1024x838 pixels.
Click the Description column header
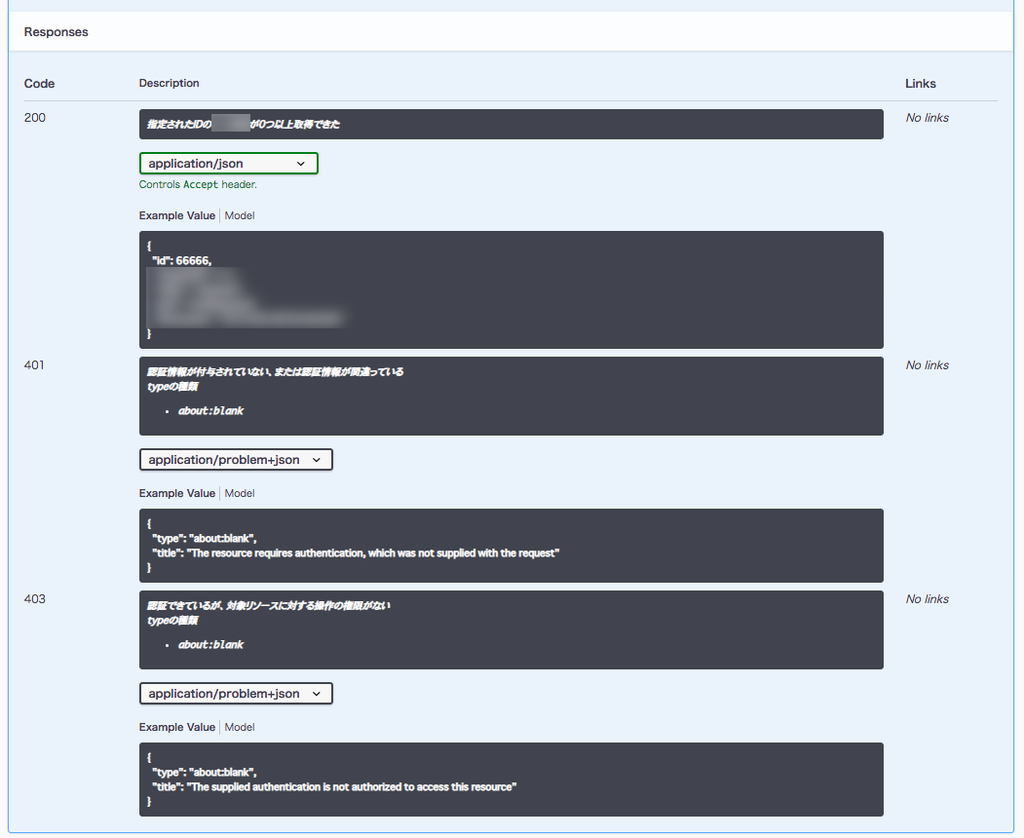[169, 83]
